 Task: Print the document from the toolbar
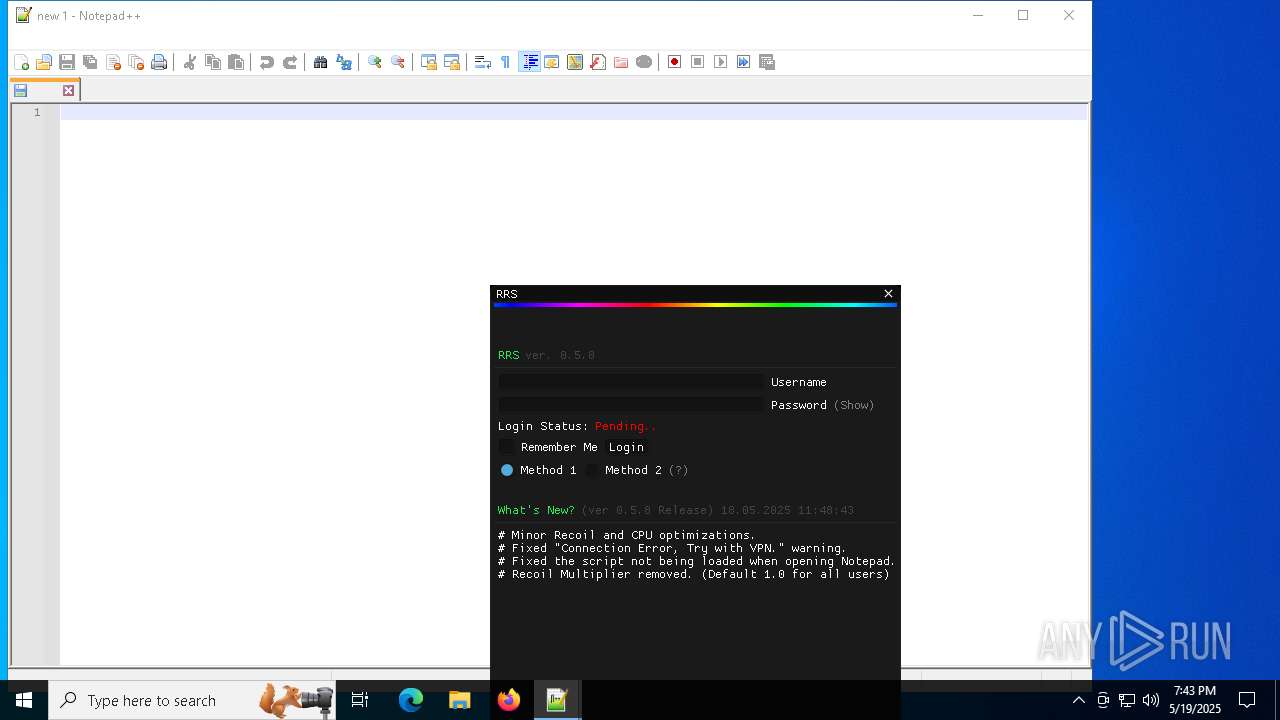[x=159, y=62]
